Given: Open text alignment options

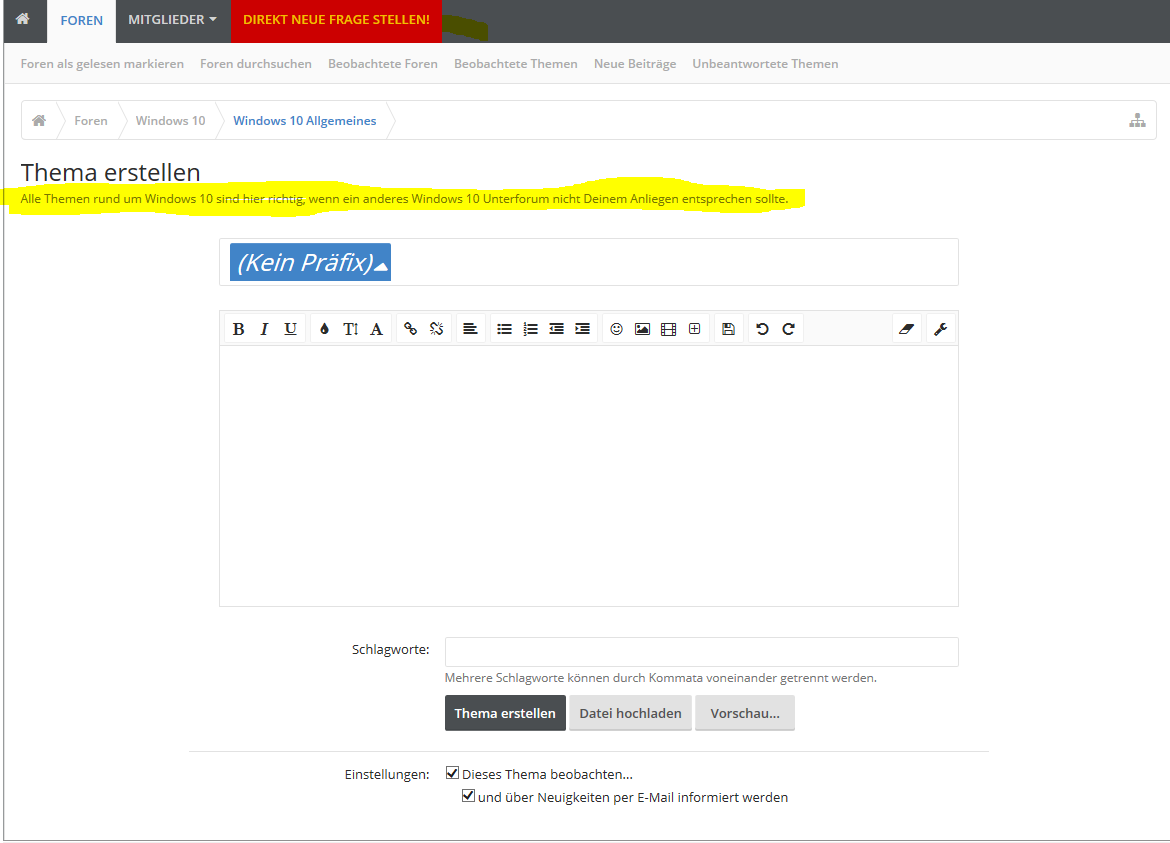Looking at the screenshot, I should [x=470, y=329].
